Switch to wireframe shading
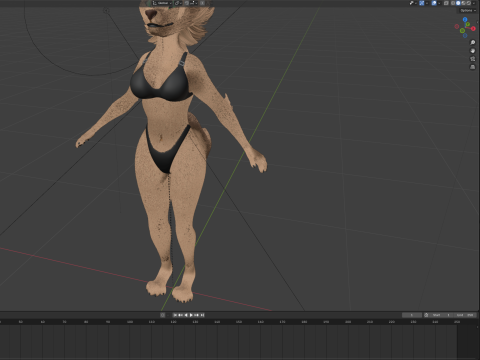 click(x=453, y=3)
